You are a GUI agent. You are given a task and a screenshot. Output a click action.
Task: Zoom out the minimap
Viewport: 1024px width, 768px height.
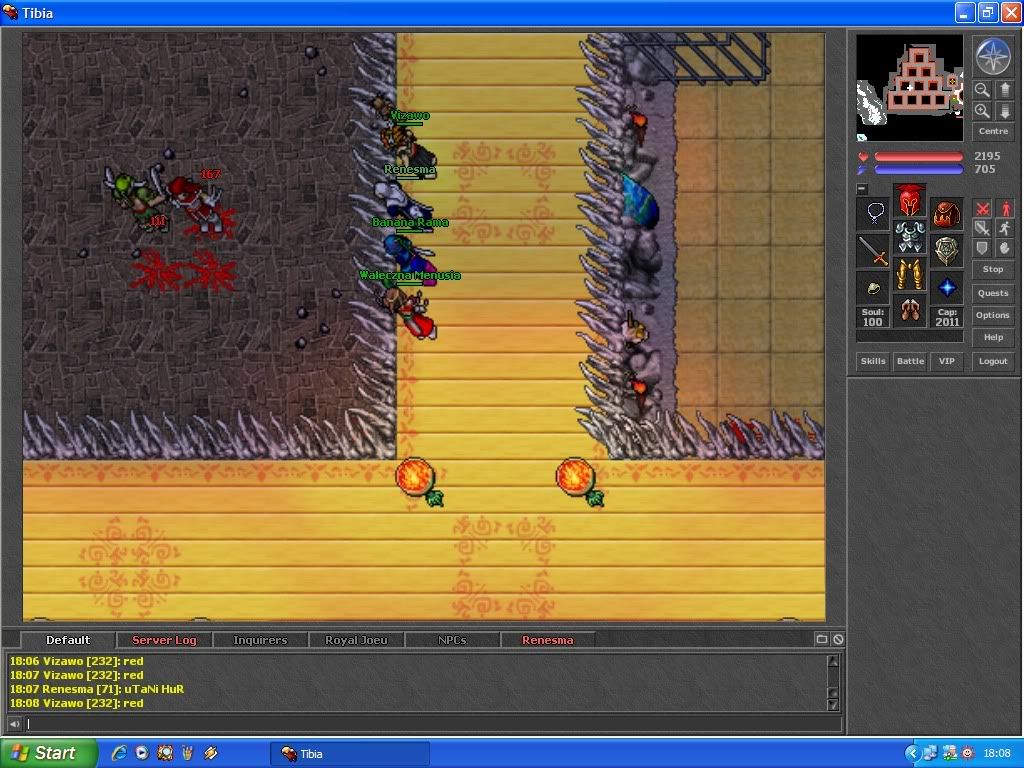point(982,90)
